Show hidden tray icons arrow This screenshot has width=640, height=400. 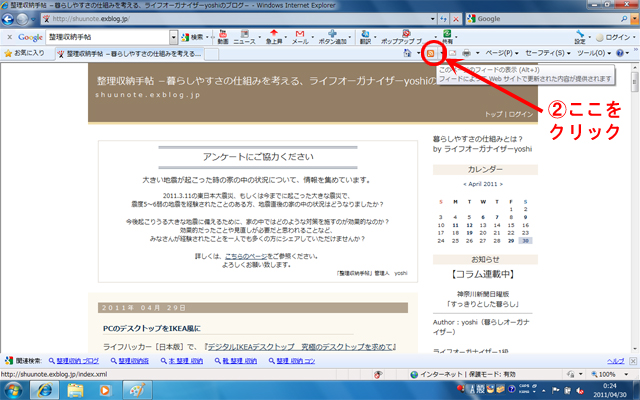544,391
